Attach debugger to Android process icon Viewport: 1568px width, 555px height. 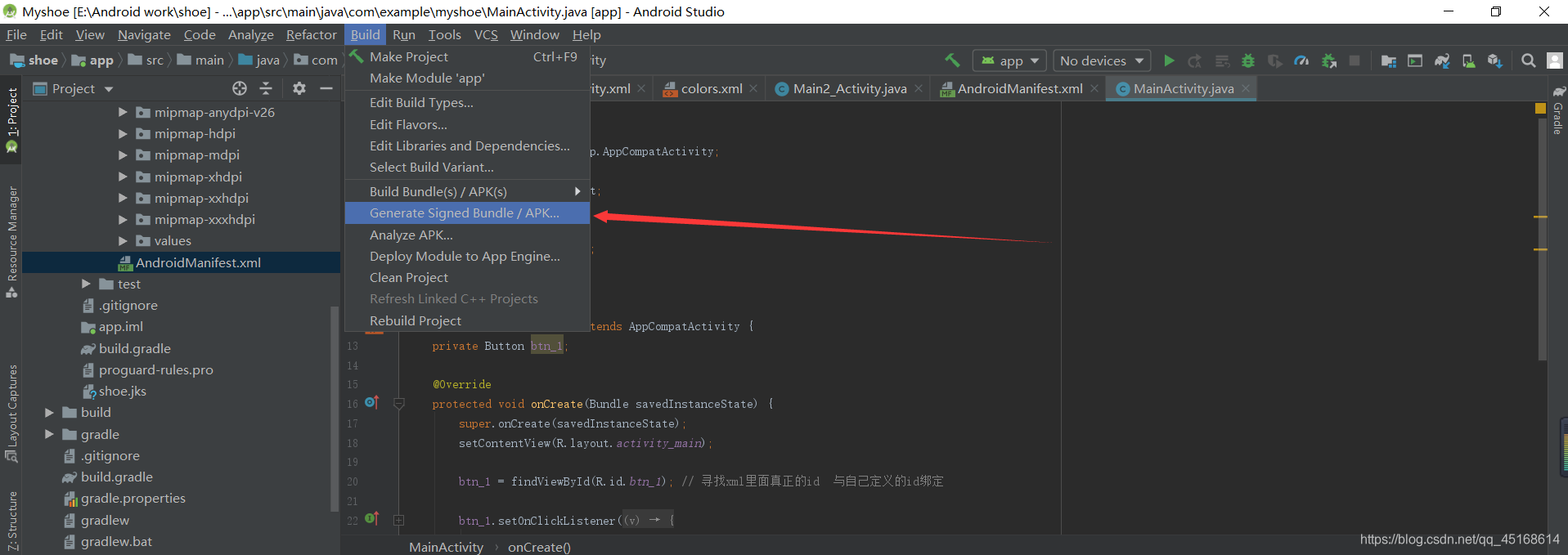pyautogui.click(x=1328, y=60)
